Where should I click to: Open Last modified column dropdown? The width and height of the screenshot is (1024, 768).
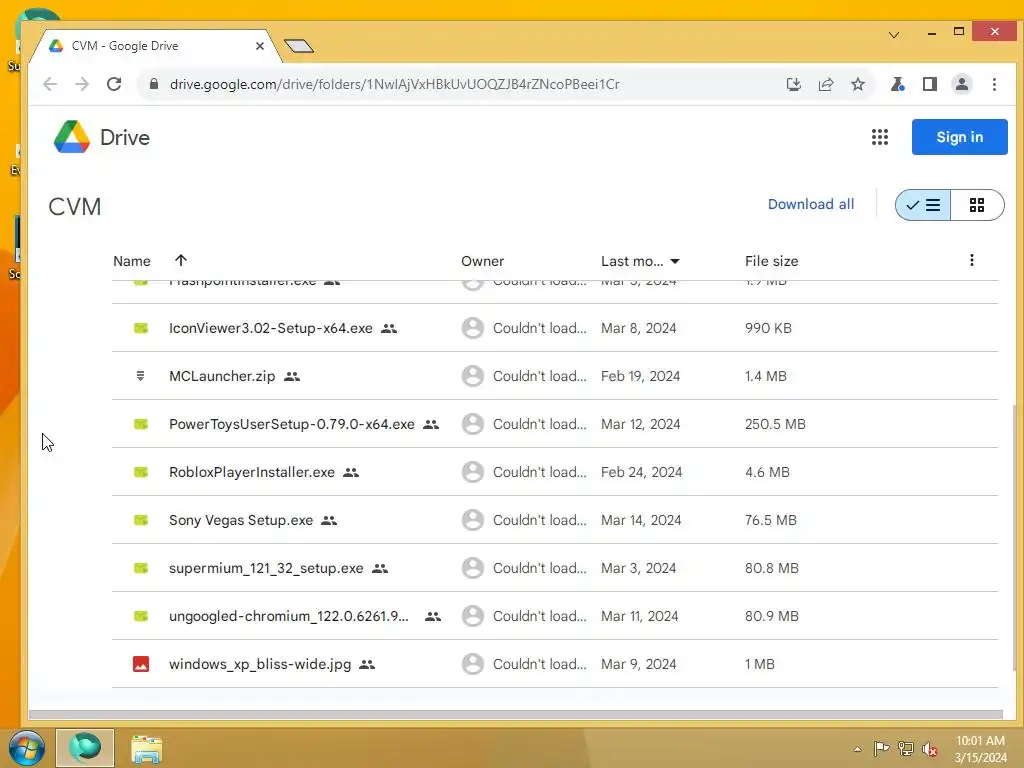click(x=675, y=261)
